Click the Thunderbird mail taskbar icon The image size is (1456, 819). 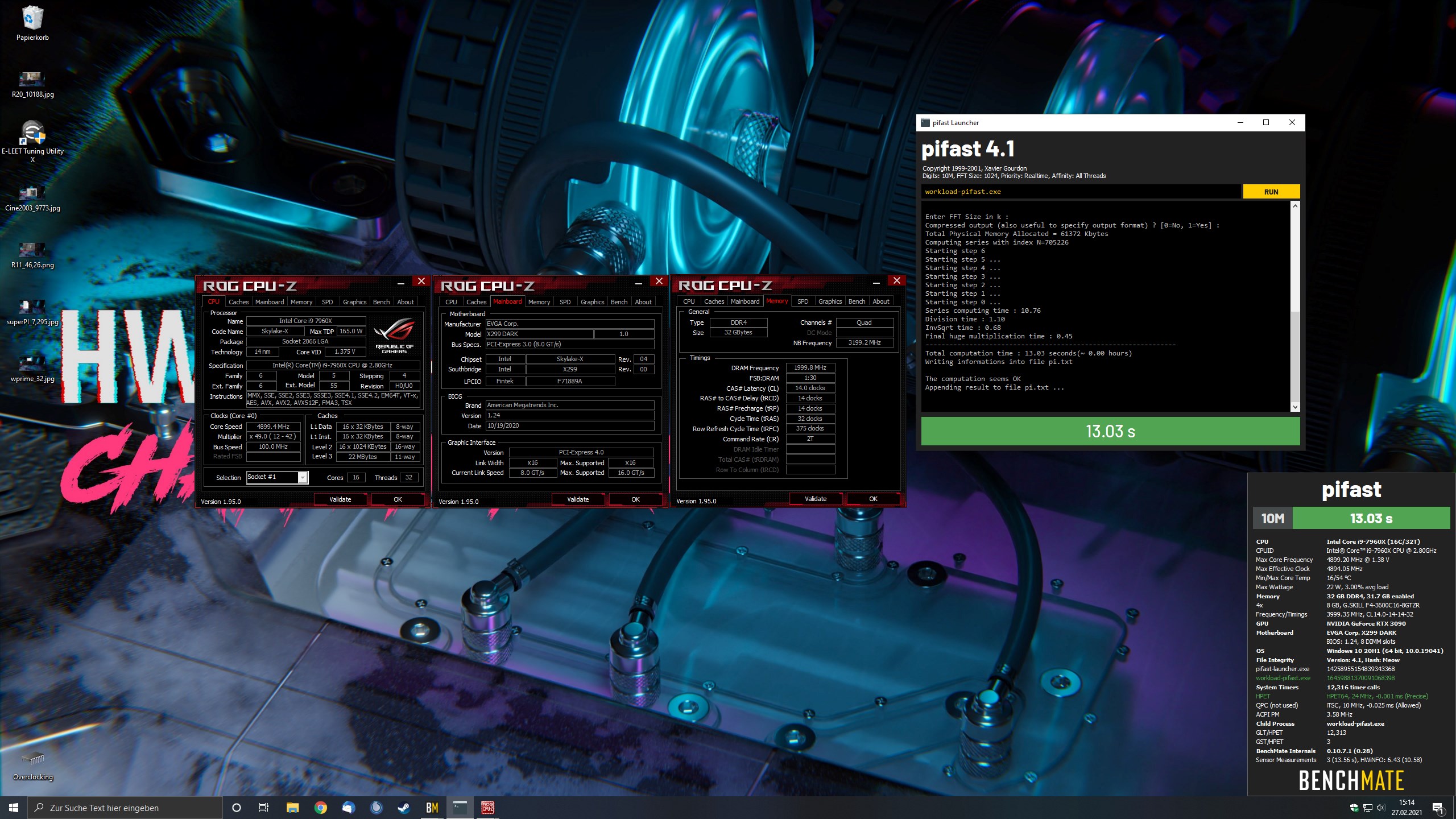coord(348,808)
